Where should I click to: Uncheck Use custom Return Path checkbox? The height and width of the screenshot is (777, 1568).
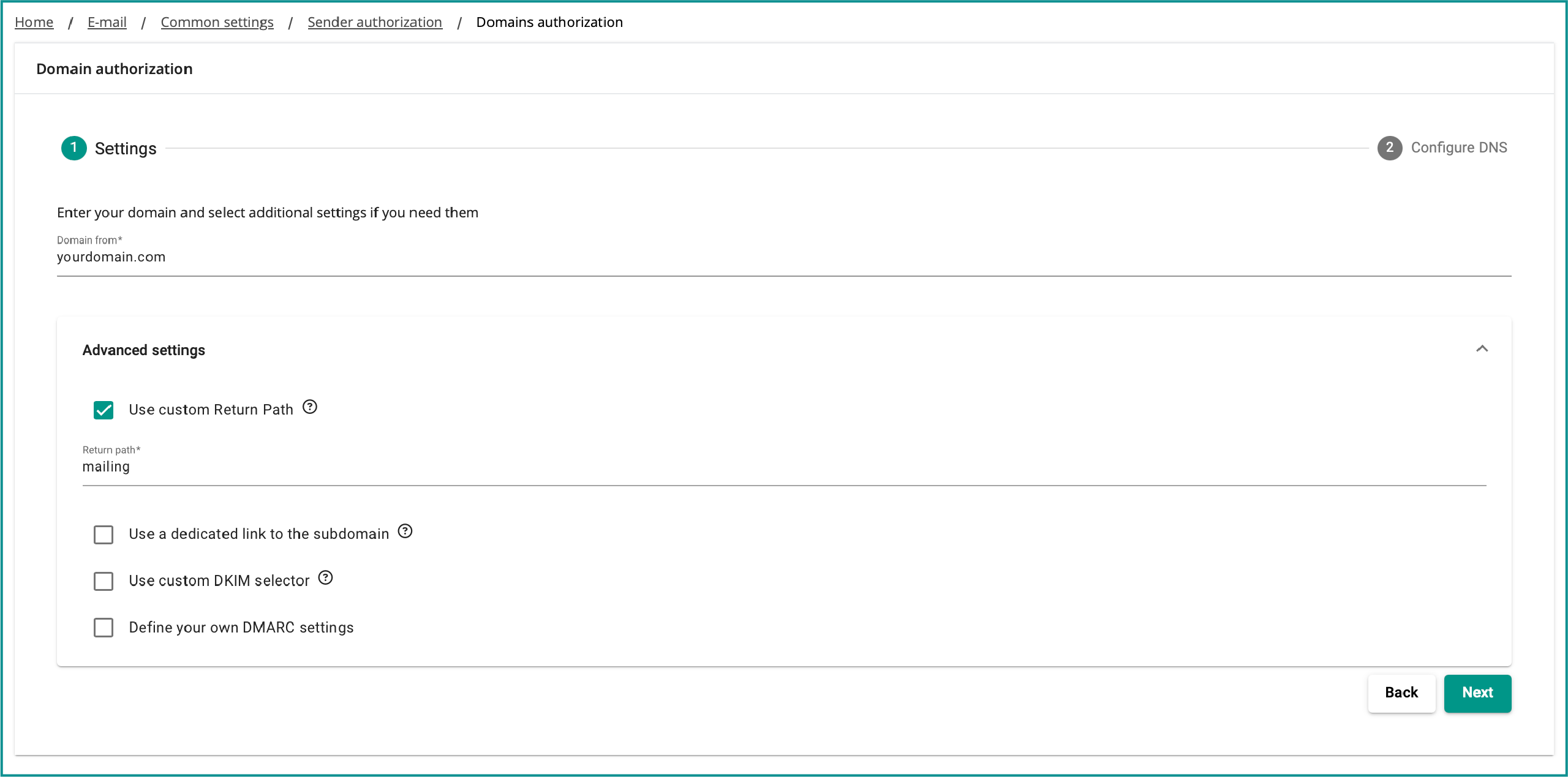pos(104,410)
